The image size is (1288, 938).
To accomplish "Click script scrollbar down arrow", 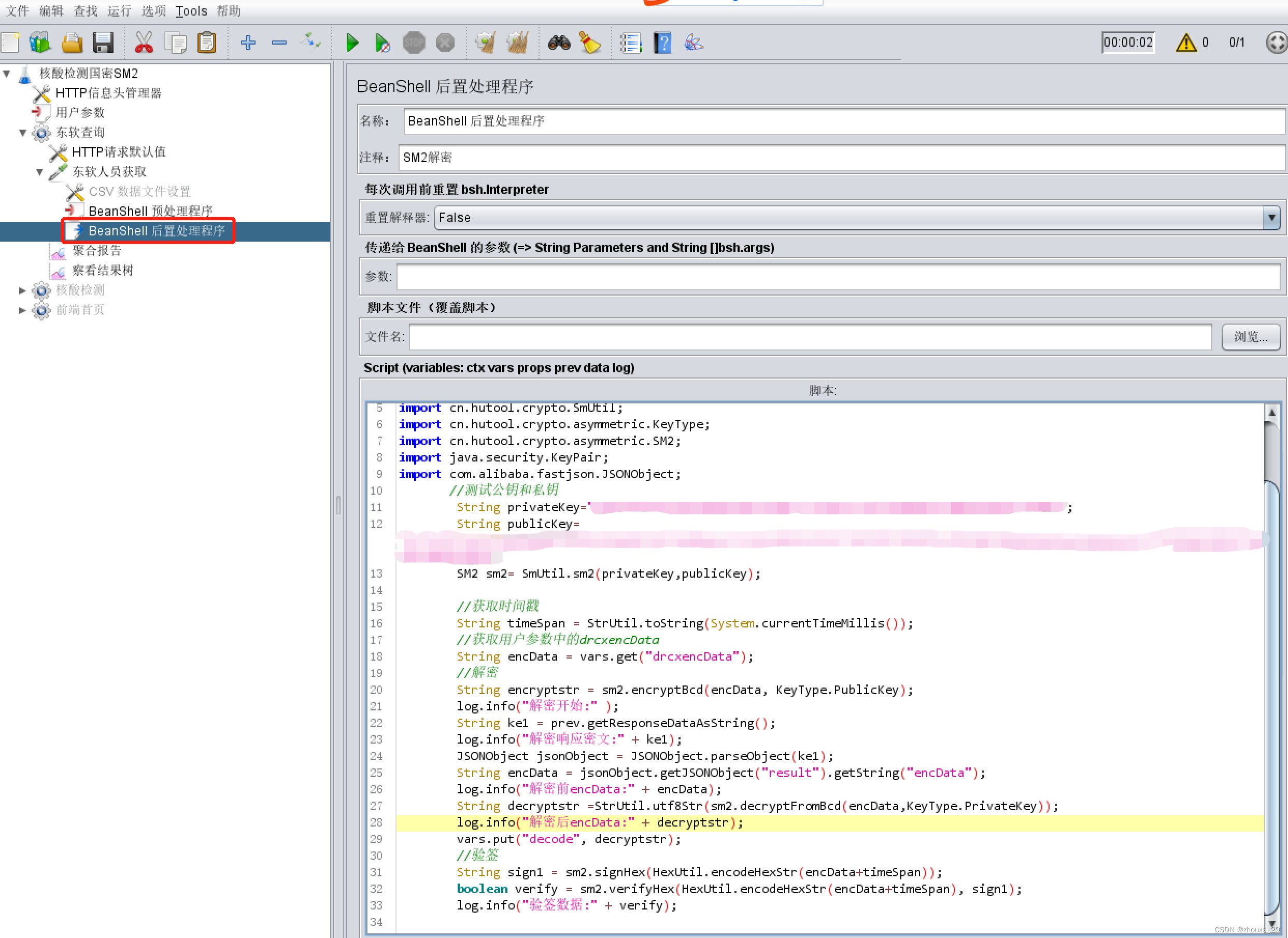I will (1271, 923).
